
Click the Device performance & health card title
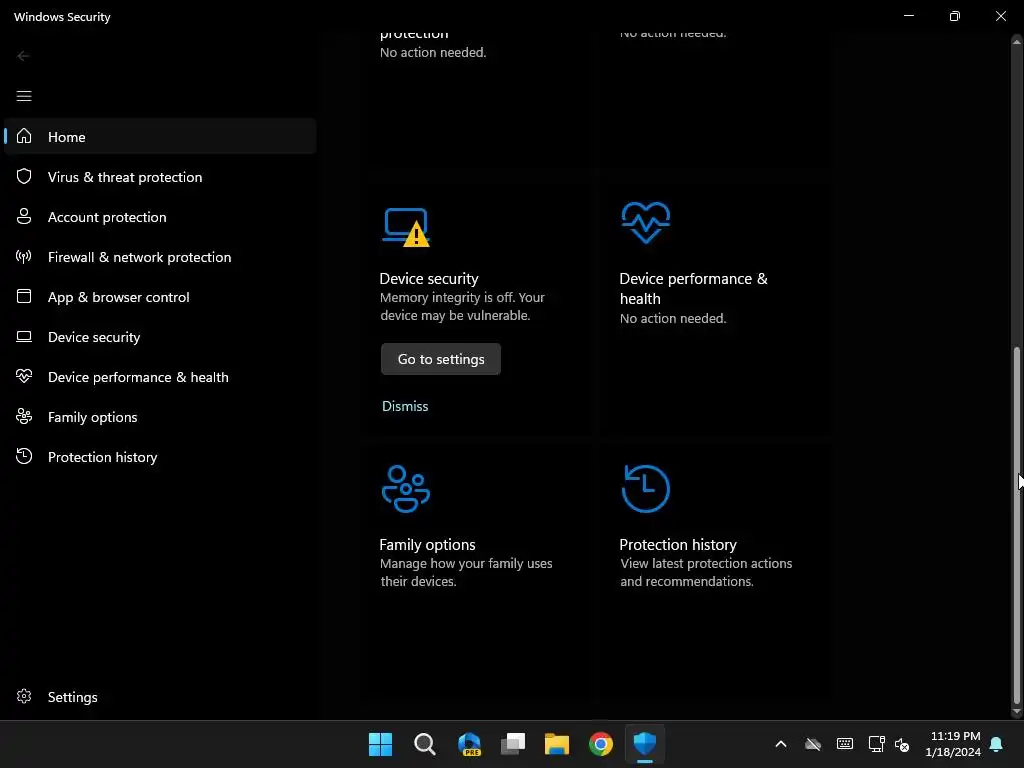(x=694, y=288)
